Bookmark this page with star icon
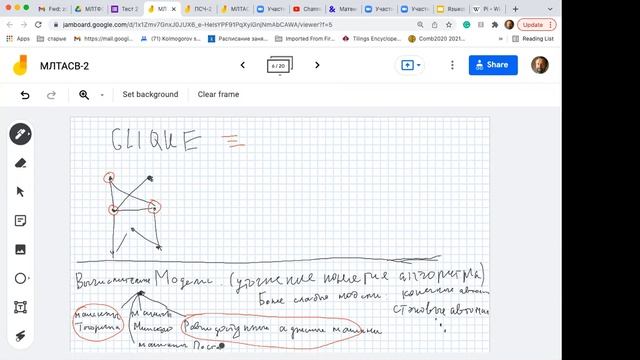Screen dimensions: 640x360 pyautogui.click(x=449, y=25)
